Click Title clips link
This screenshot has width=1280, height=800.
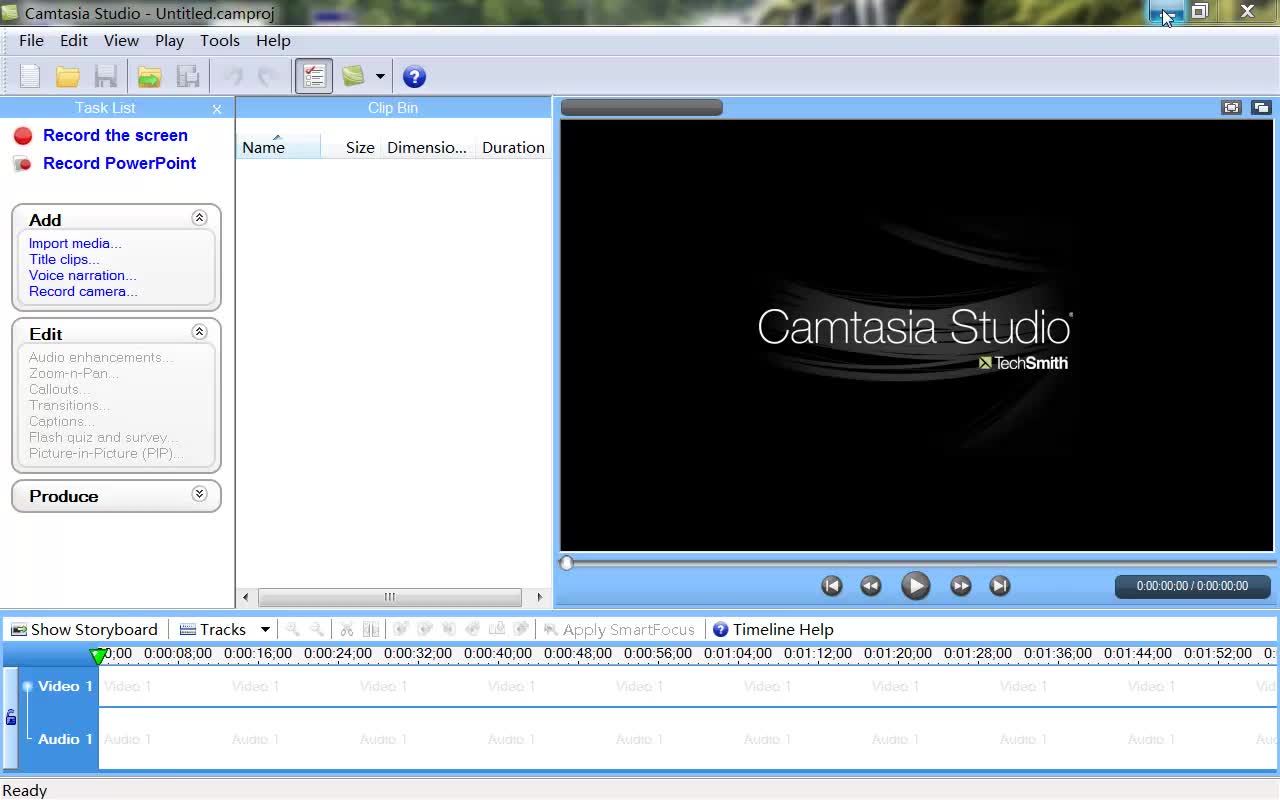tap(64, 259)
